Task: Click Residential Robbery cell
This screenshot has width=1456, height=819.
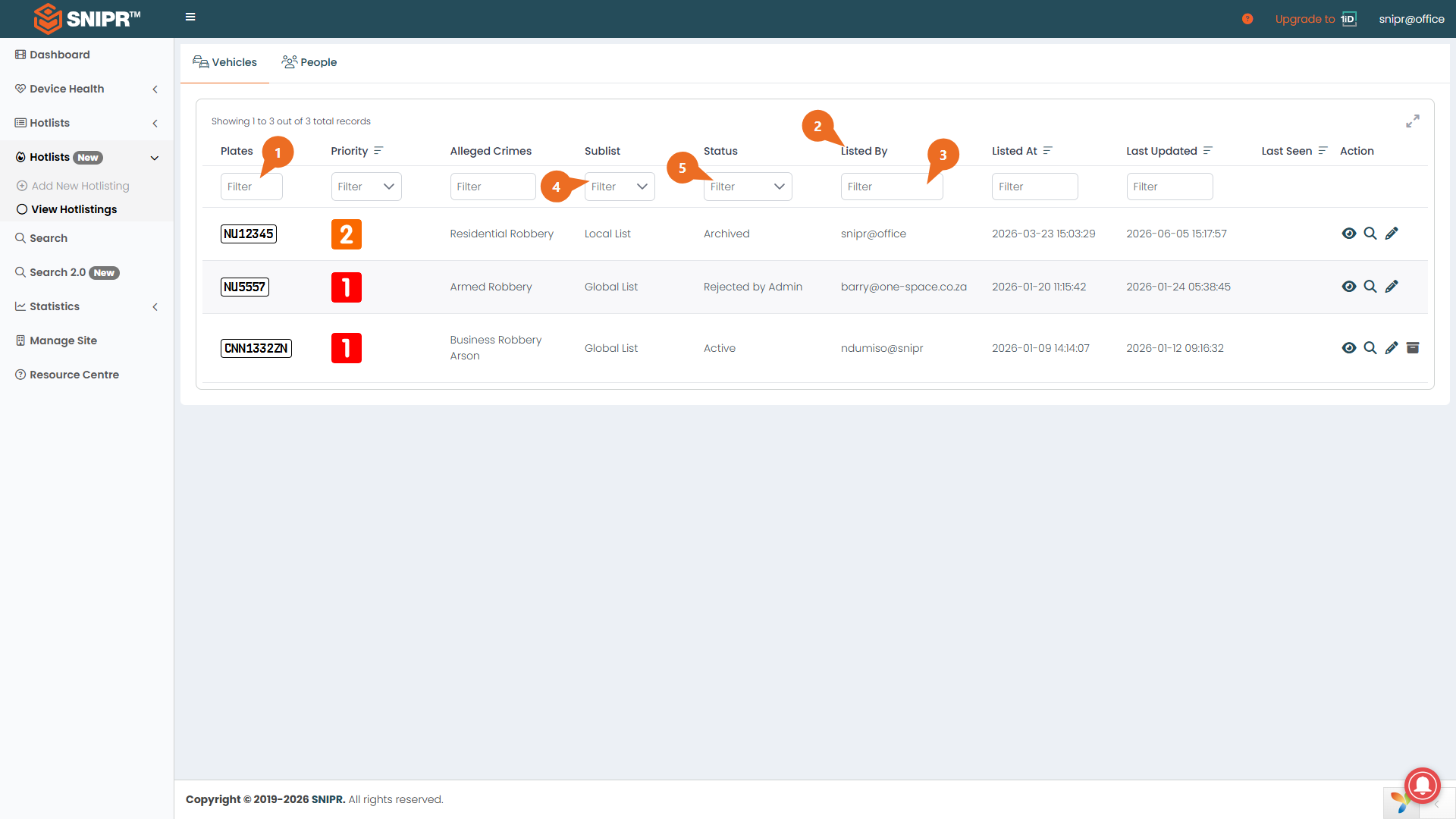Action: click(502, 234)
